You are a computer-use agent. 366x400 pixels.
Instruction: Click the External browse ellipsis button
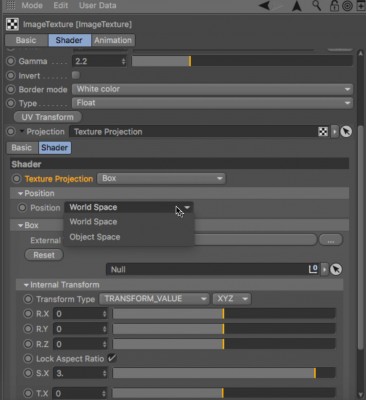(331, 240)
